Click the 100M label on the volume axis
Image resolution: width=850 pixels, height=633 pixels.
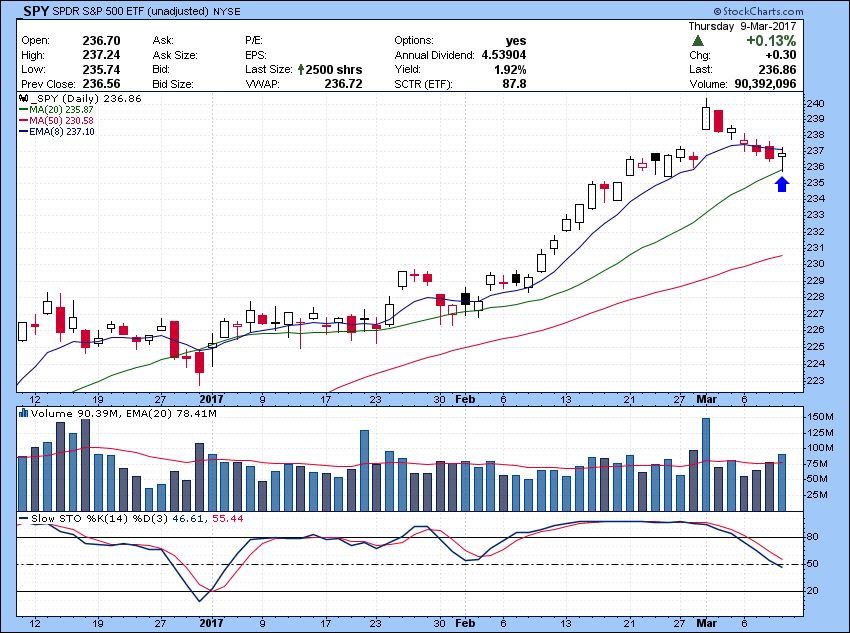pyautogui.click(x=820, y=448)
